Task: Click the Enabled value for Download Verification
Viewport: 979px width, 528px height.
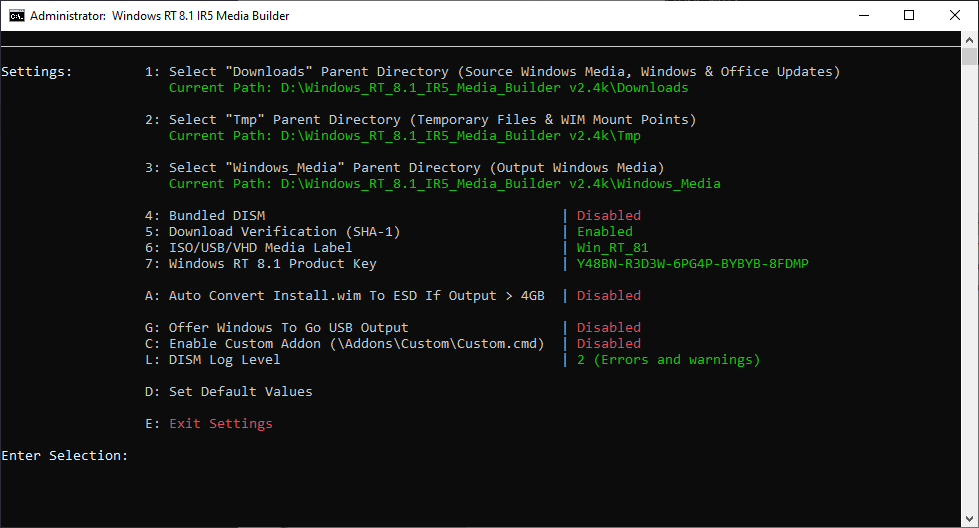Action: point(604,232)
